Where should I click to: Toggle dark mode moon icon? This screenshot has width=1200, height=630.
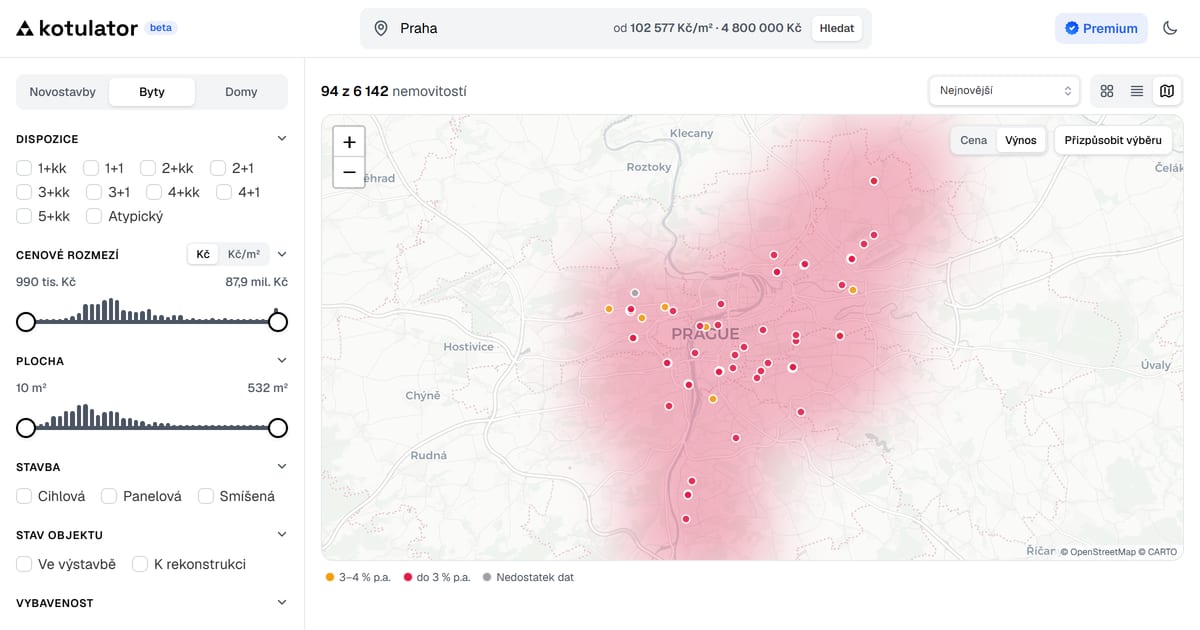[x=1171, y=28]
